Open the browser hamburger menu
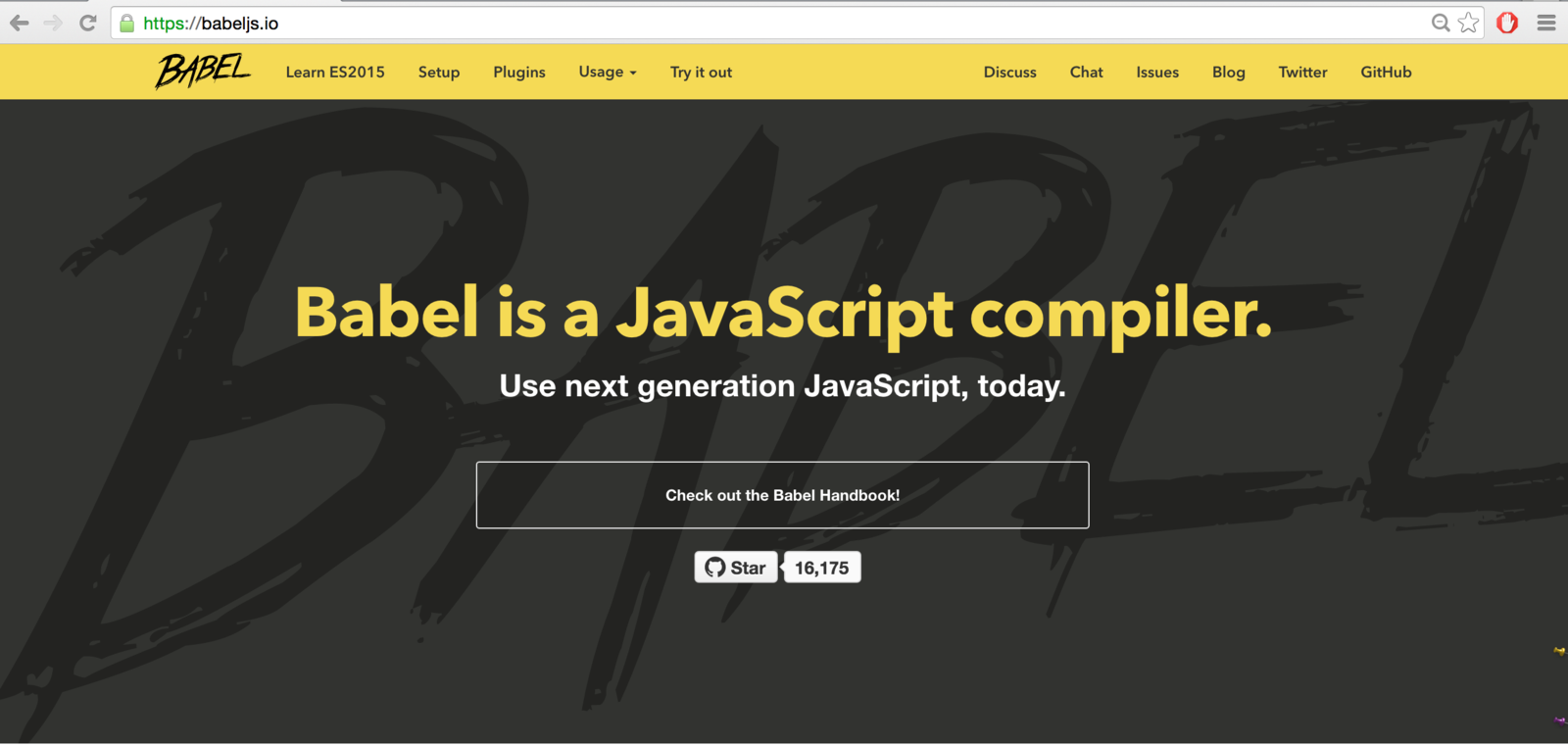 (1546, 23)
